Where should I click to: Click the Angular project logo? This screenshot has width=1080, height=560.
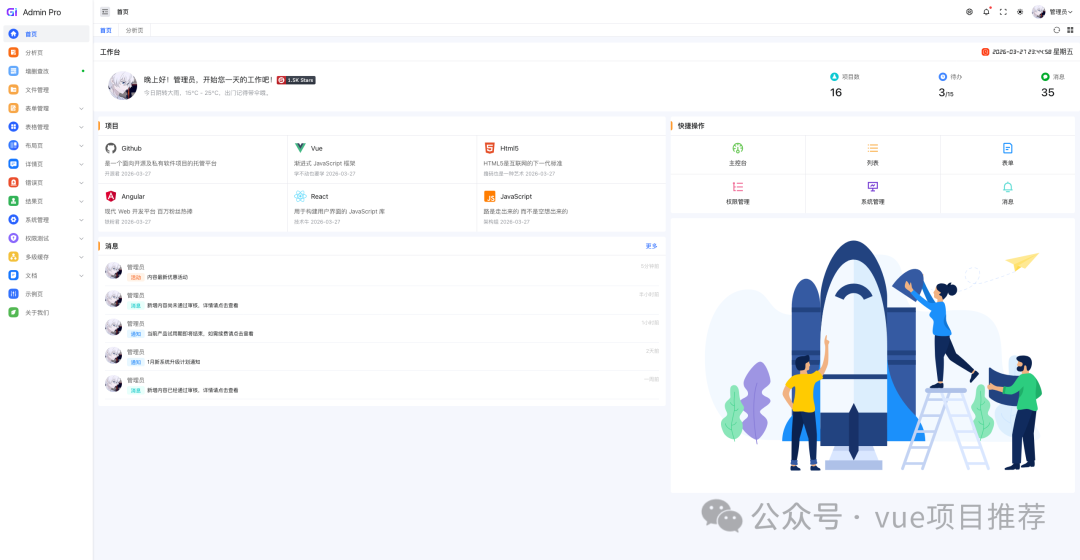[x=111, y=196]
